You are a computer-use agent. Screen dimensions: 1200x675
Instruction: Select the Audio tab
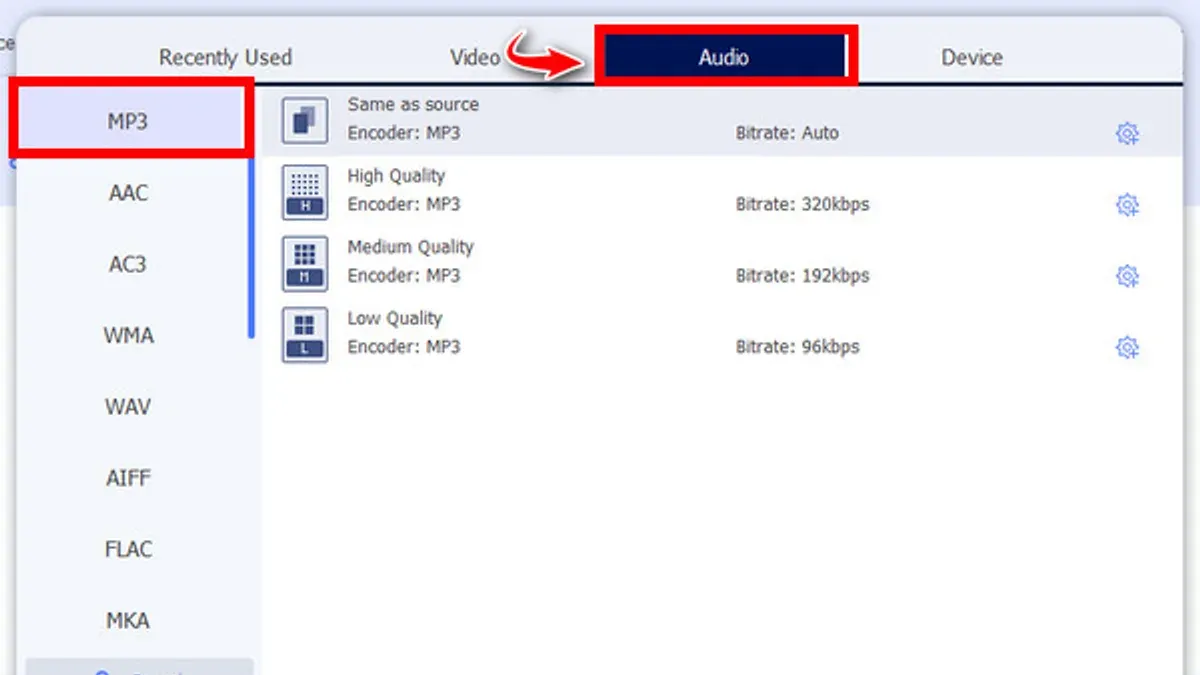(x=724, y=57)
